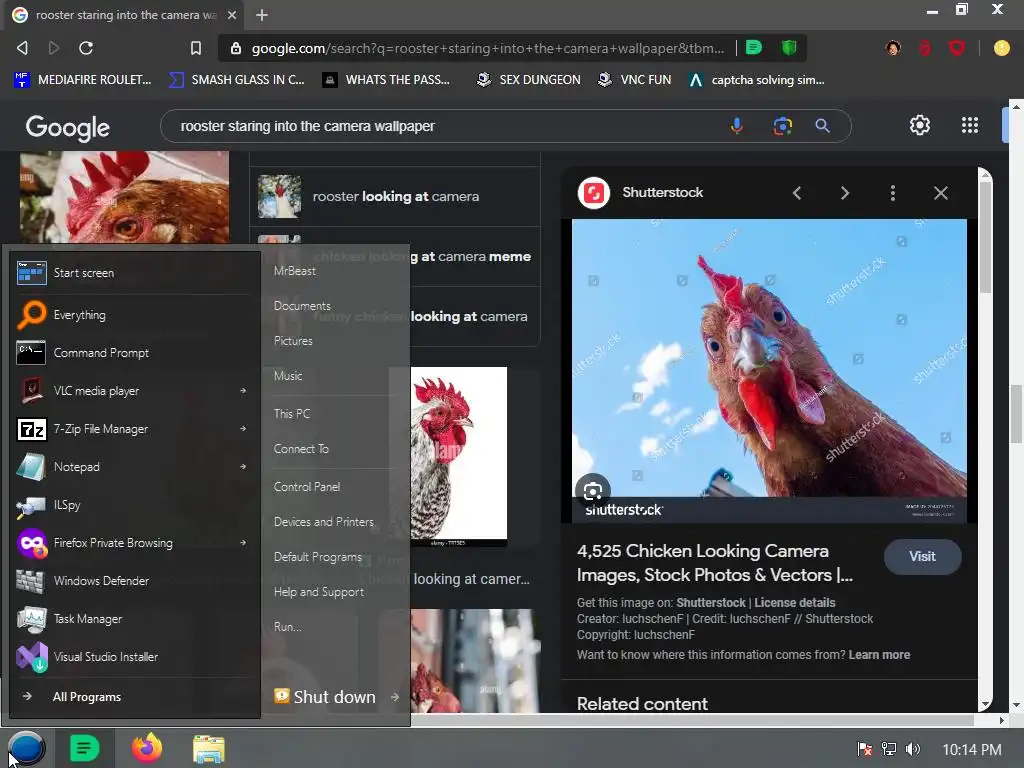Open preview panel more options menu
Viewport: 1024px width, 768px height.
(x=893, y=193)
